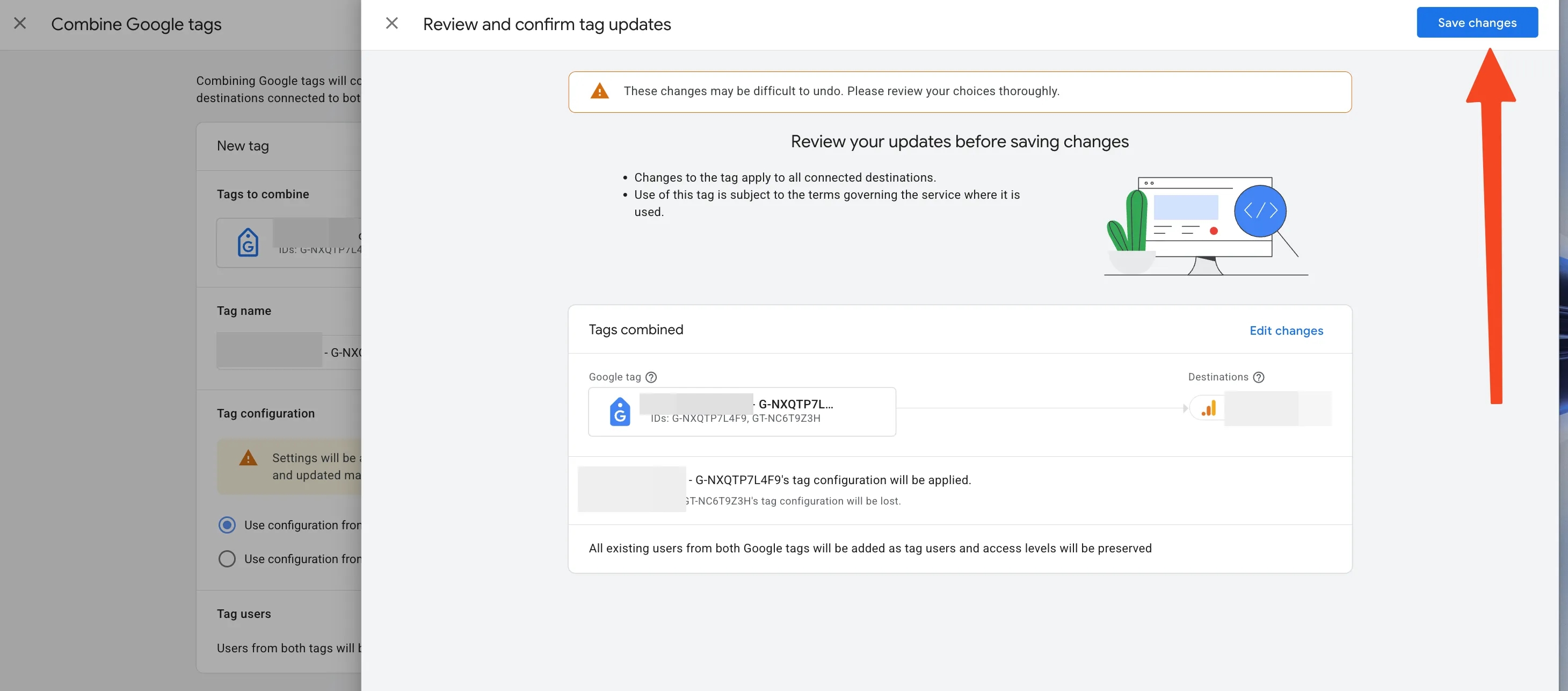1568x691 pixels.
Task: Click the 'Tag users' heading
Action: coord(243,614)
